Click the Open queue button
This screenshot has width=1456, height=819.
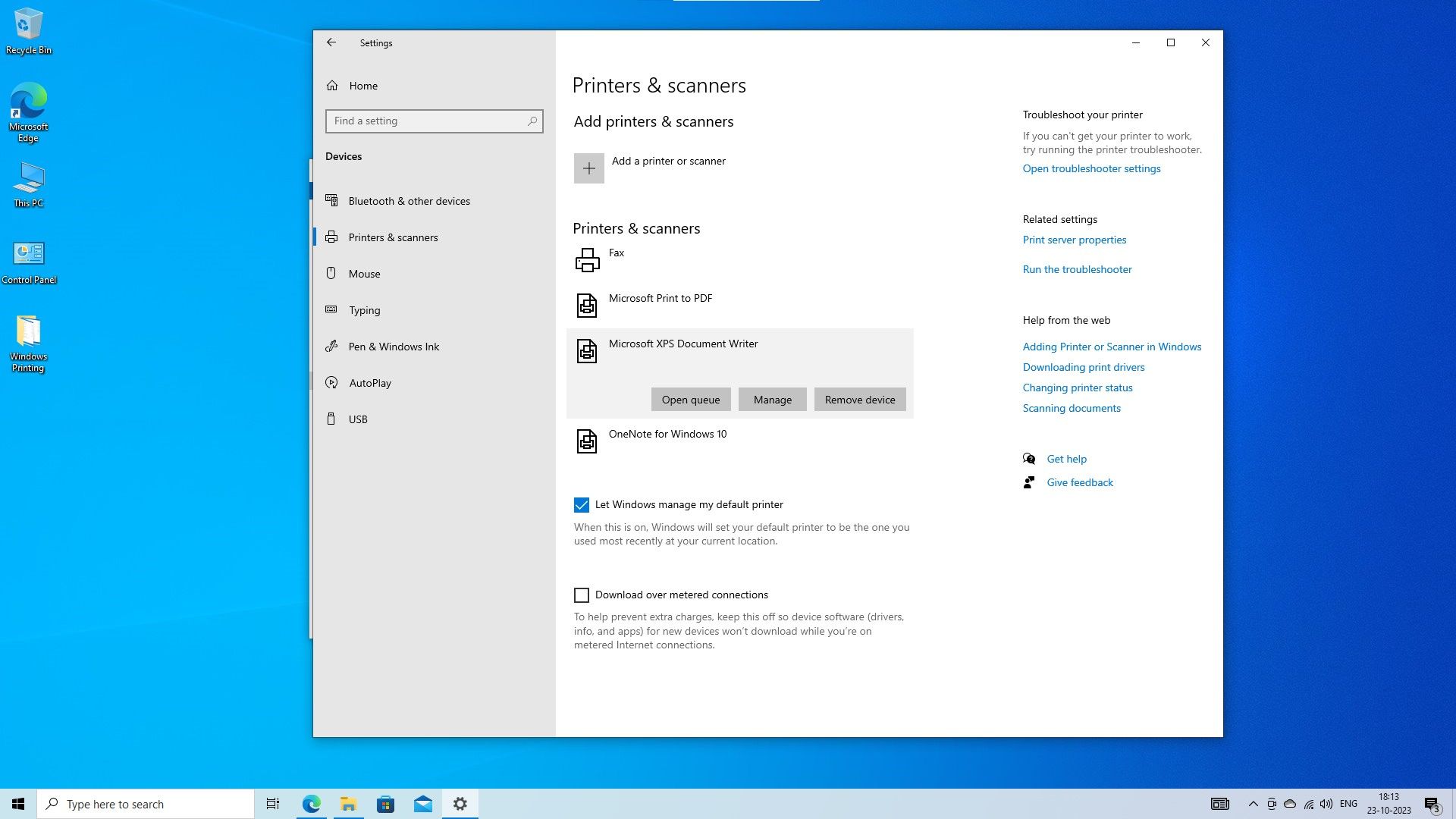tap(690, 400)
